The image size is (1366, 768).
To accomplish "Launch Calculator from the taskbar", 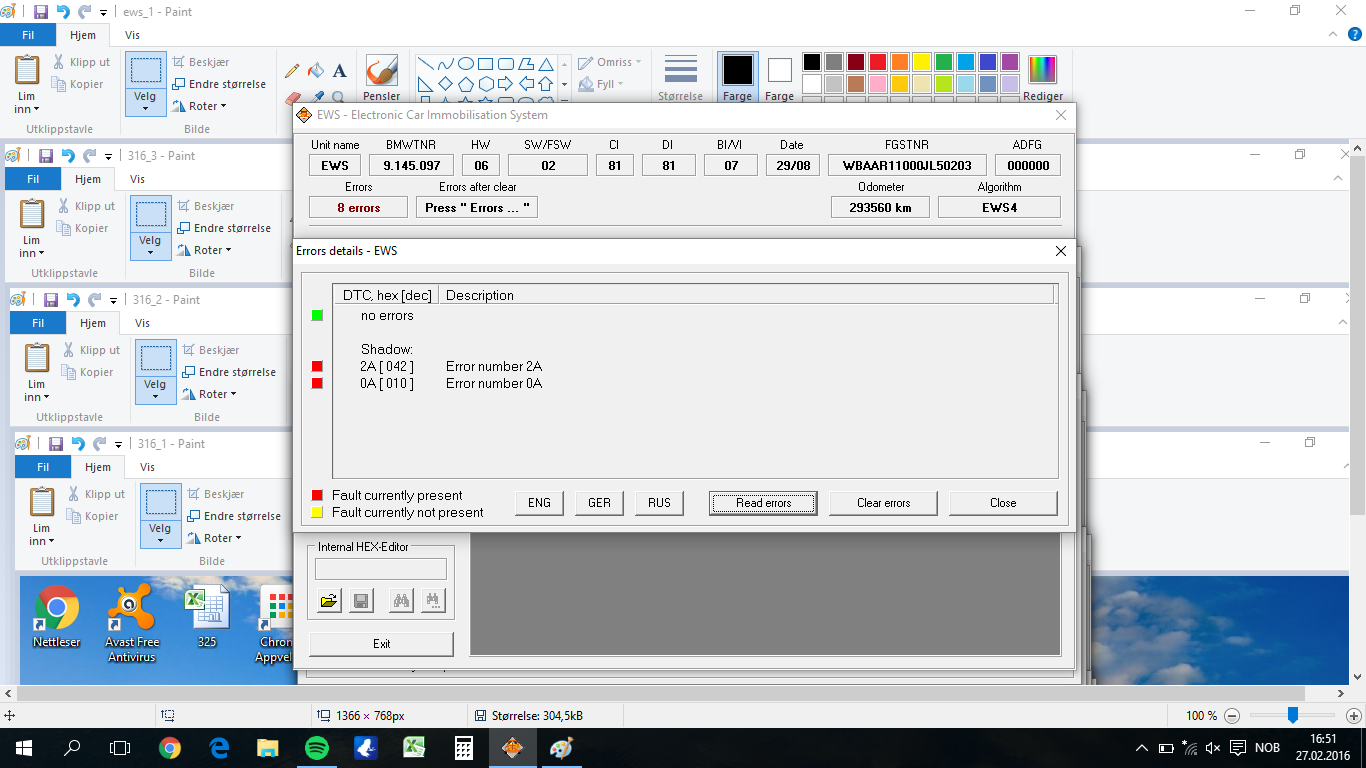I will click(463, 748).
